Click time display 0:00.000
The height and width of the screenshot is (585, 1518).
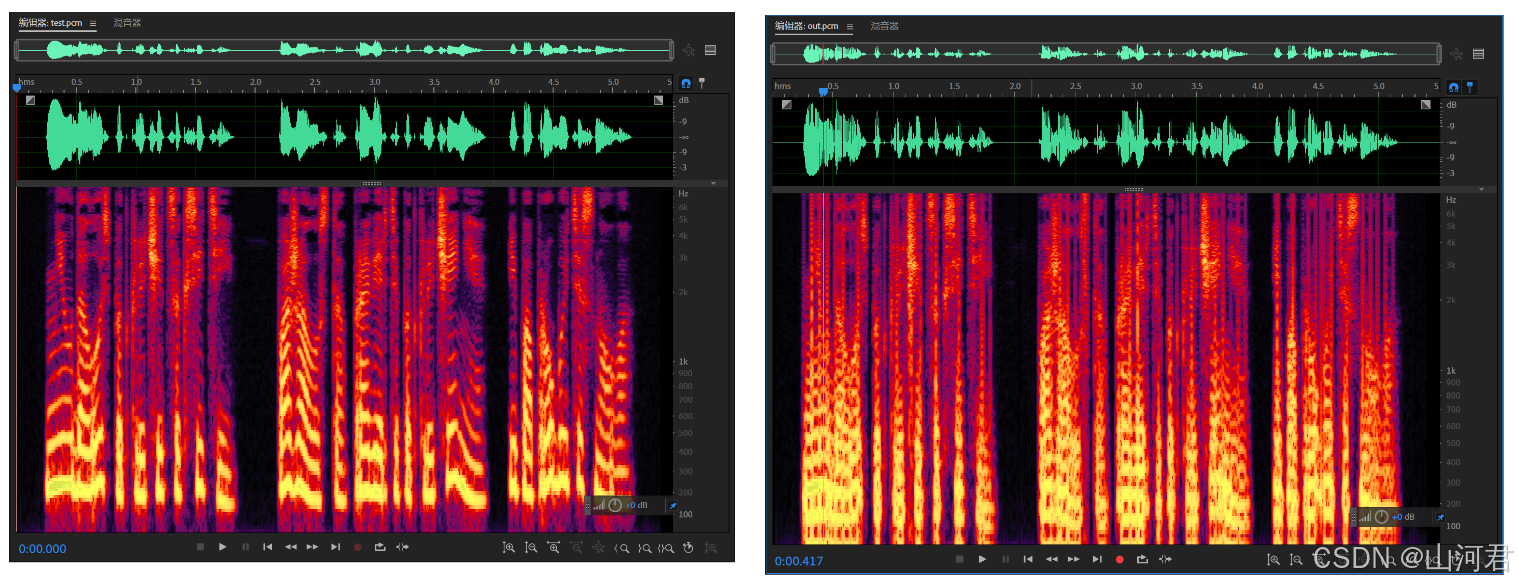click(42, 548)
